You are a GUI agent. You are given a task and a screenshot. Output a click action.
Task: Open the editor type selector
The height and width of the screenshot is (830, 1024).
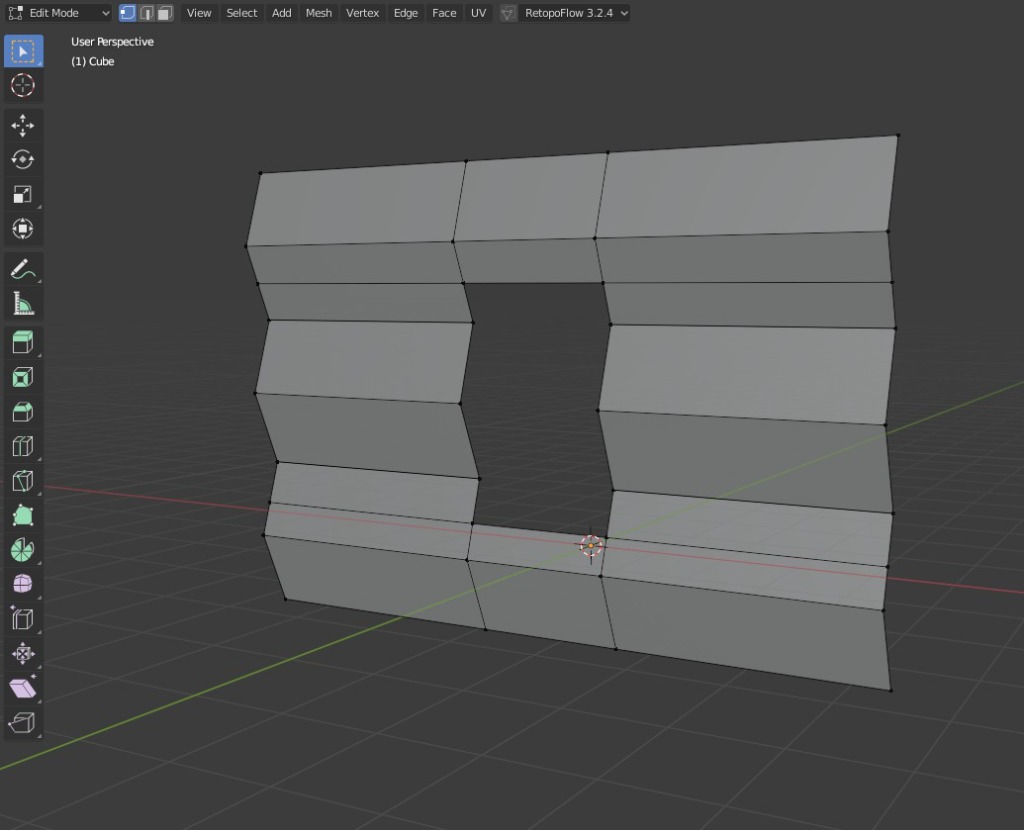(x=15, y=13)
